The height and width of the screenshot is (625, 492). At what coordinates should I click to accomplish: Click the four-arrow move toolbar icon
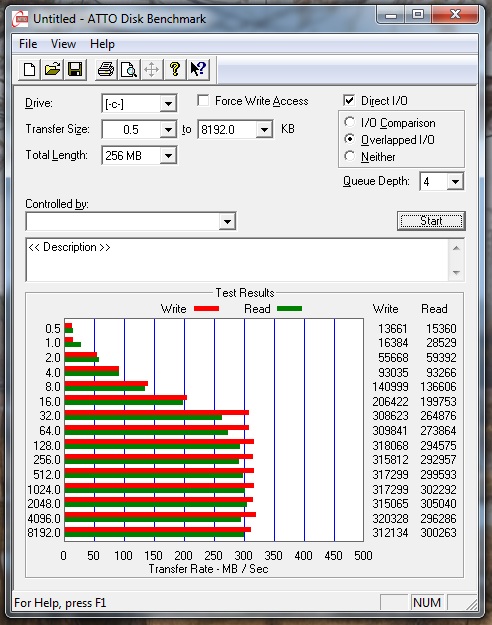(x=152, y=69)
